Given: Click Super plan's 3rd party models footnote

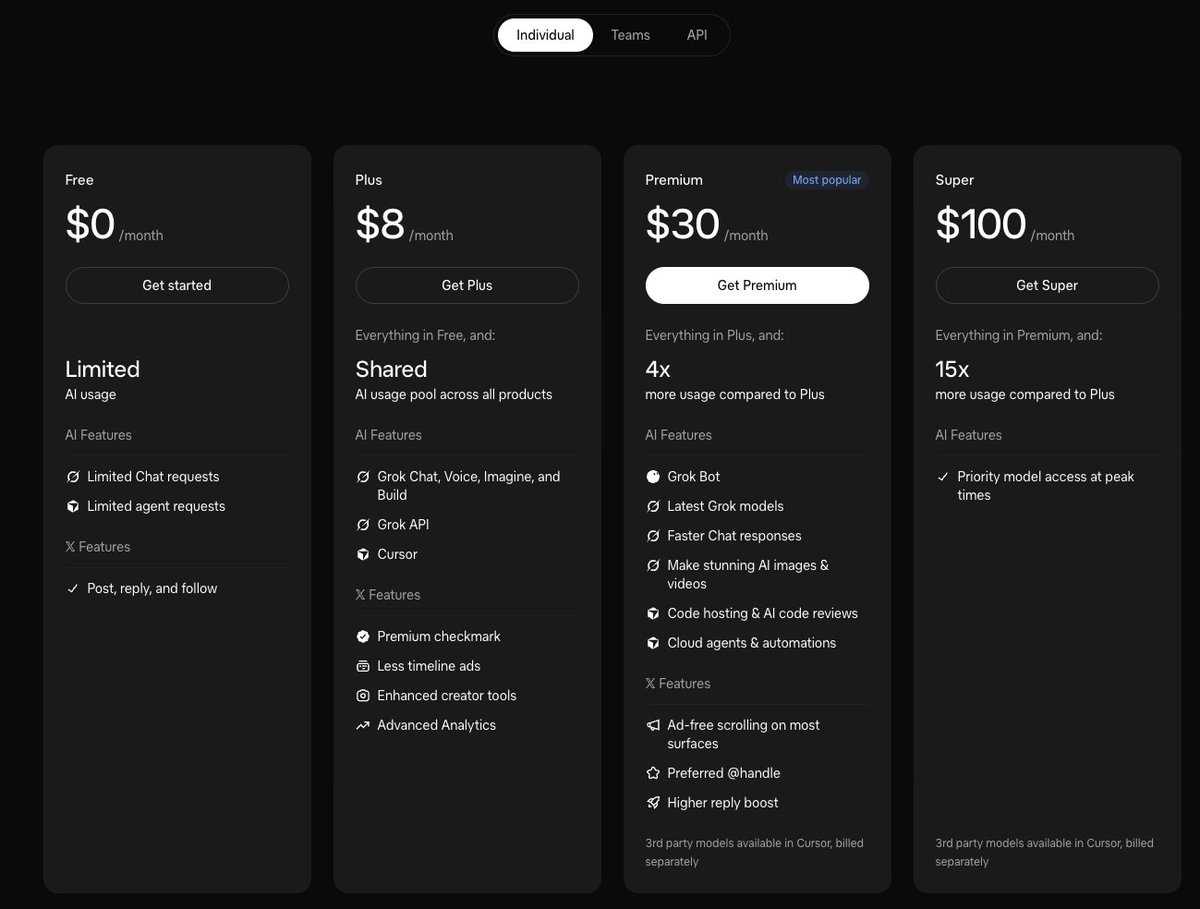Looking at the screenshot, I should point(1044,852).
